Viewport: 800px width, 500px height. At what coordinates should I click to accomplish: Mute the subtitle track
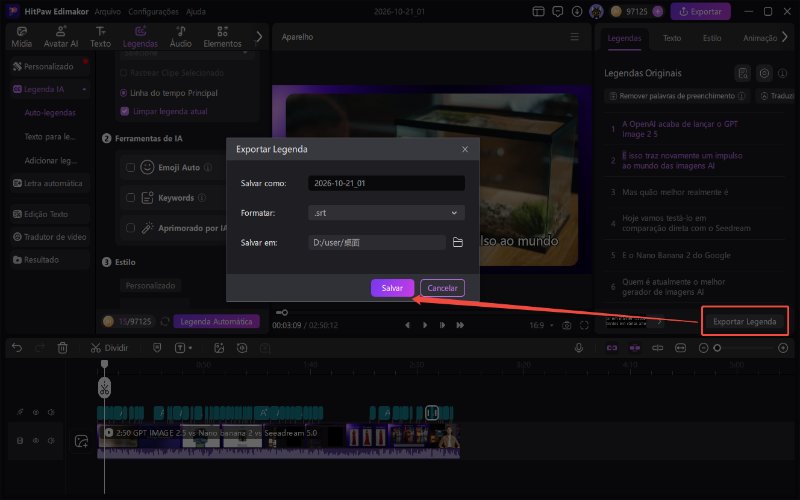coord(51,412)
